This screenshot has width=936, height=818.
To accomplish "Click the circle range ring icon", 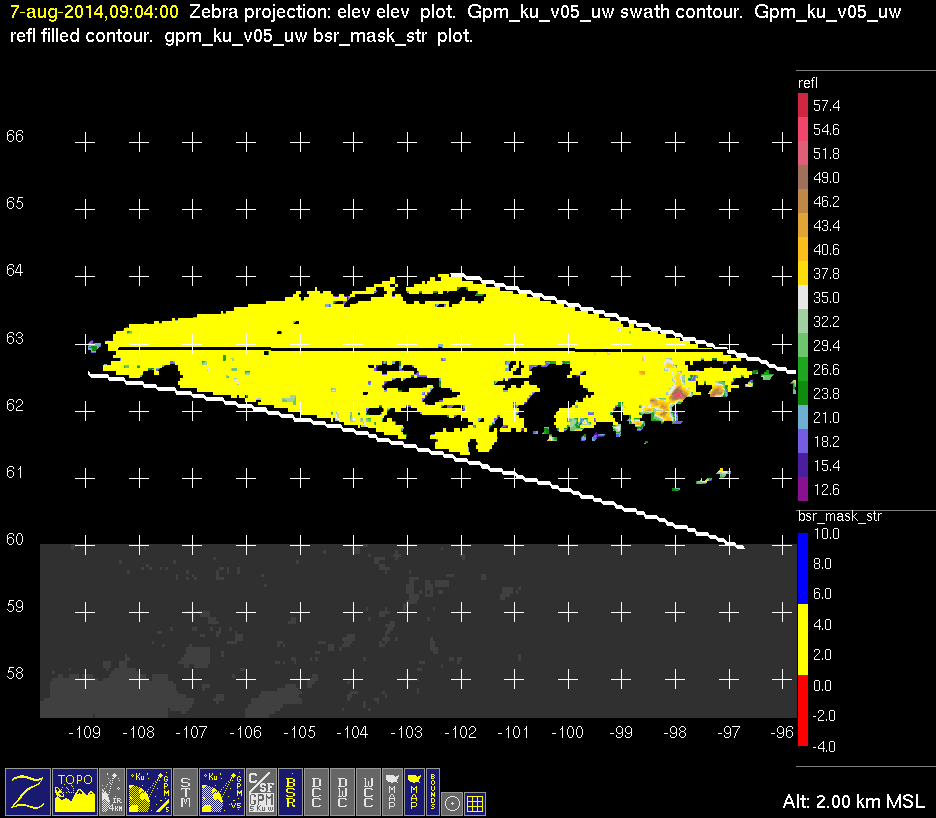I will [x=452, y=802].
